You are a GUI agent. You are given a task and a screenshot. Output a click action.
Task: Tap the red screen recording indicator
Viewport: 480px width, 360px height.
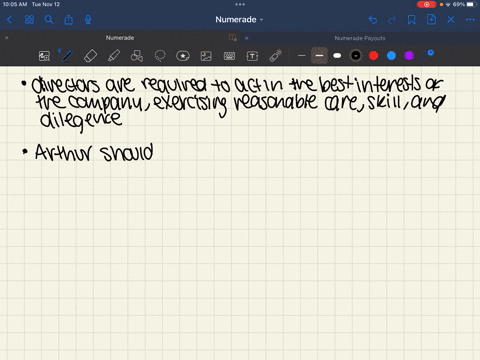[x=426, y=4]
